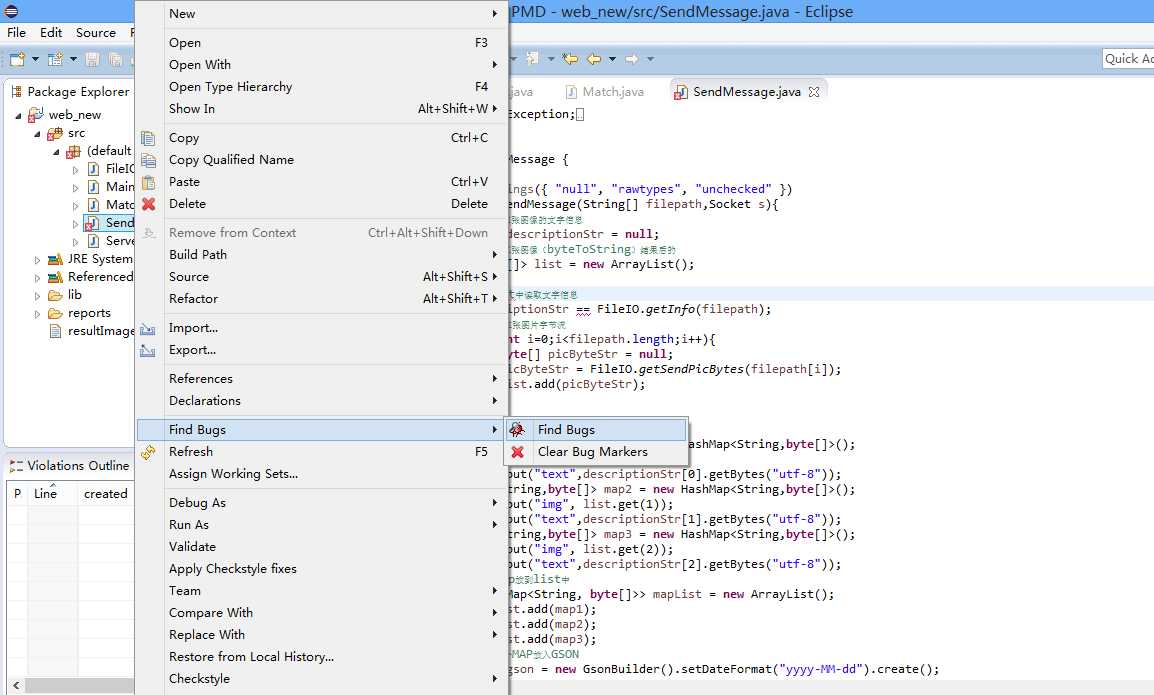Image resolution: width=1154 pixels, height=695 pixels.
Task: Click the New Java class toolbar icon
Action: tap(55, 59)
